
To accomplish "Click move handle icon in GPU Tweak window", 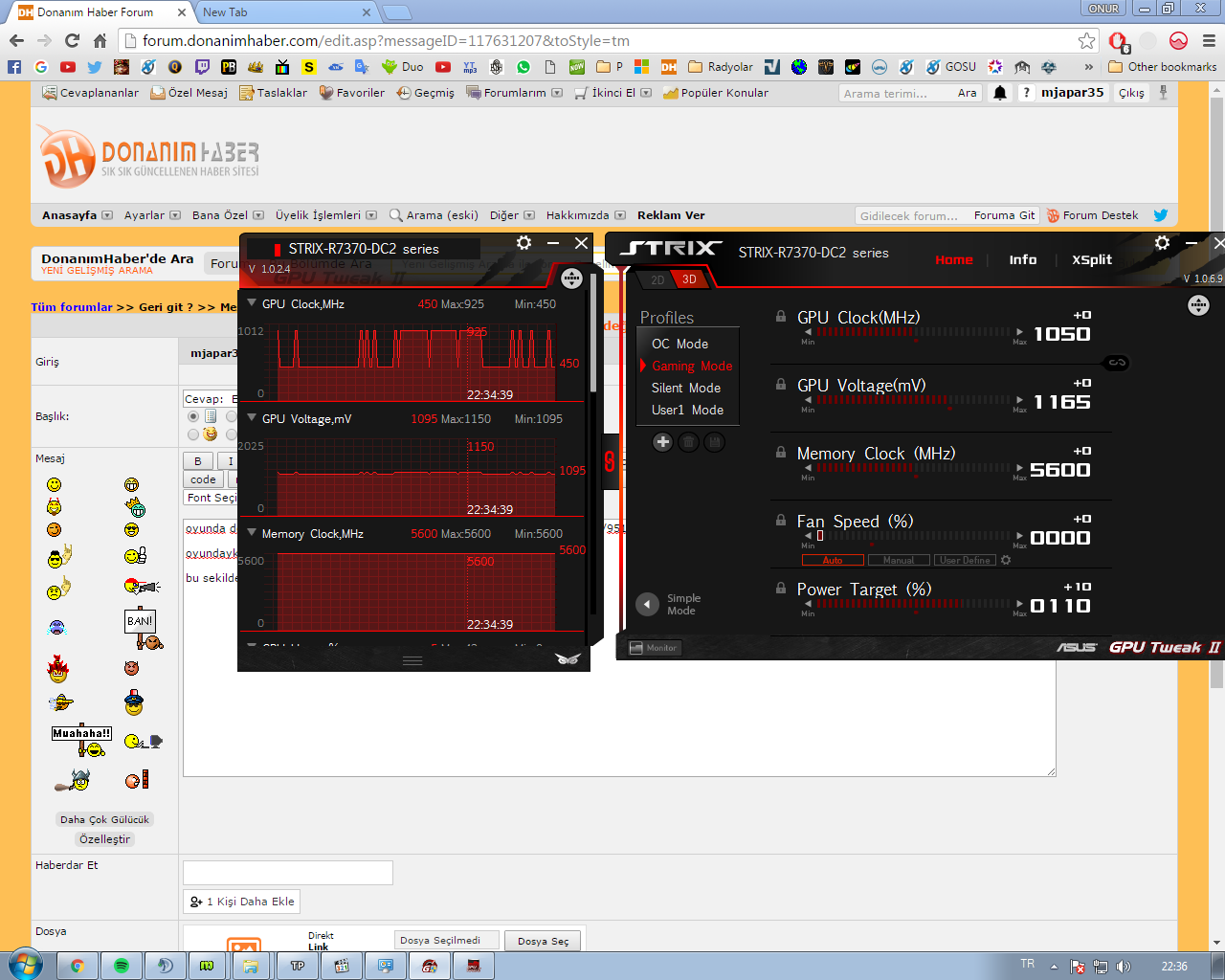I will click(1198, 305).
